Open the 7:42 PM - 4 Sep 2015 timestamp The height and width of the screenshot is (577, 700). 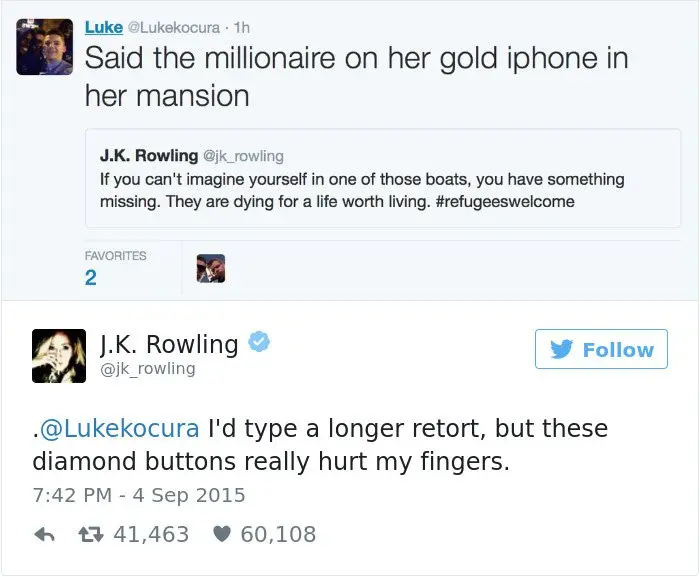tap(139, 494)
